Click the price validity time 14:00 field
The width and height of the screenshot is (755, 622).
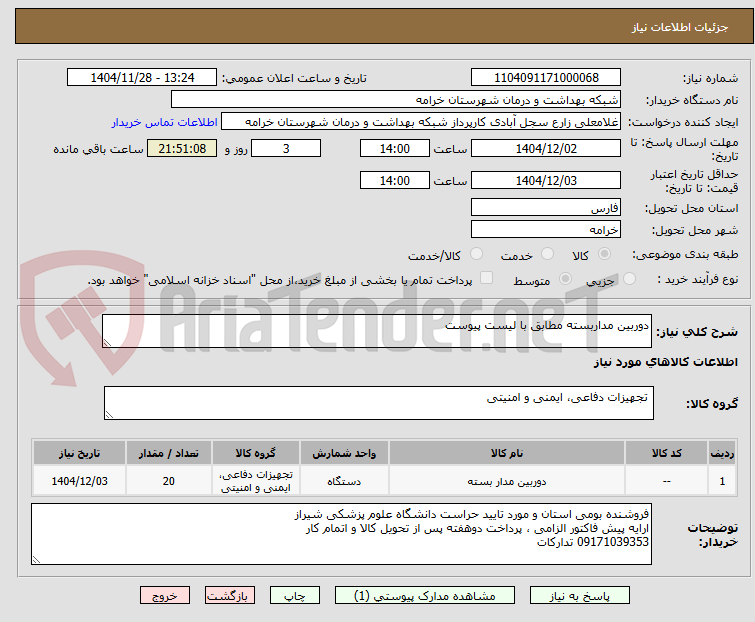(x=395, y=180)
